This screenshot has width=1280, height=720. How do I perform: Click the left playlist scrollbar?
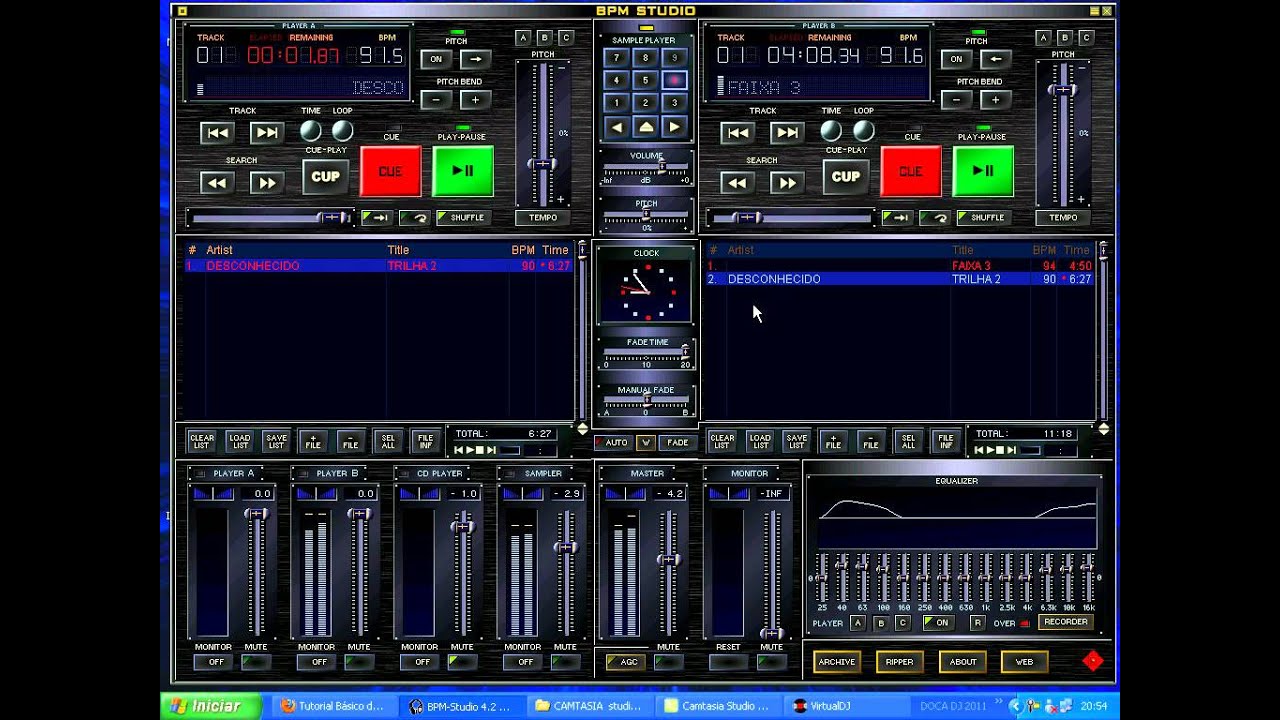583,330
